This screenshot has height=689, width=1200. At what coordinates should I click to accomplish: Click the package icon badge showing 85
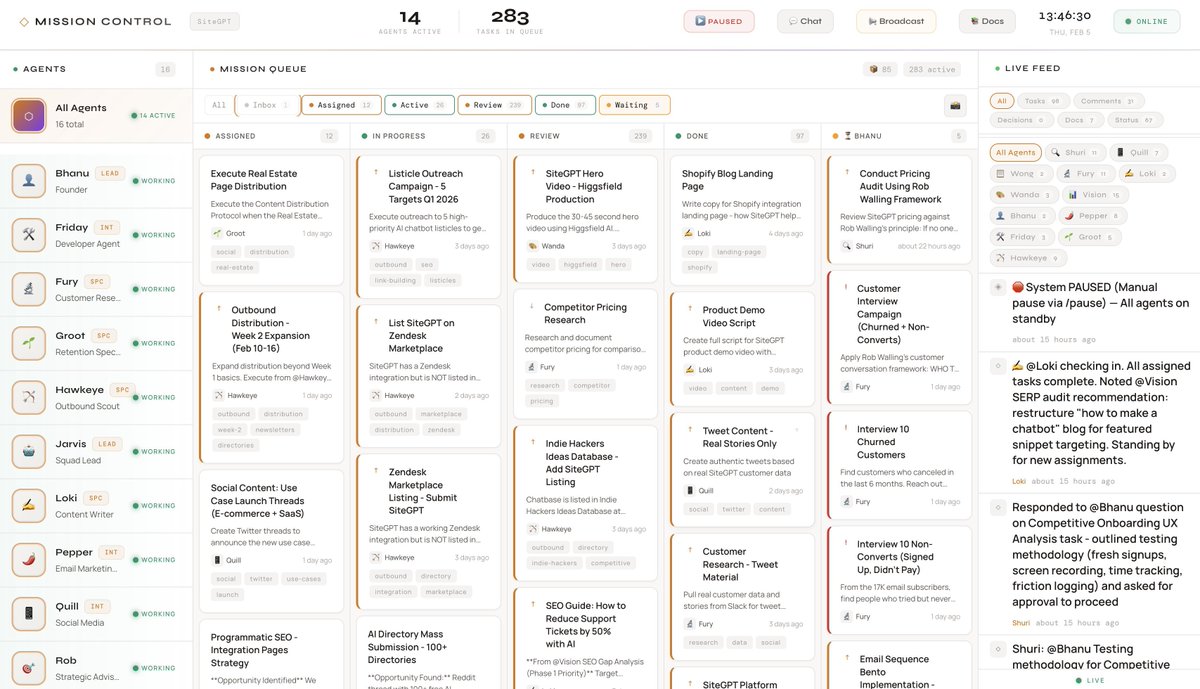880,69
